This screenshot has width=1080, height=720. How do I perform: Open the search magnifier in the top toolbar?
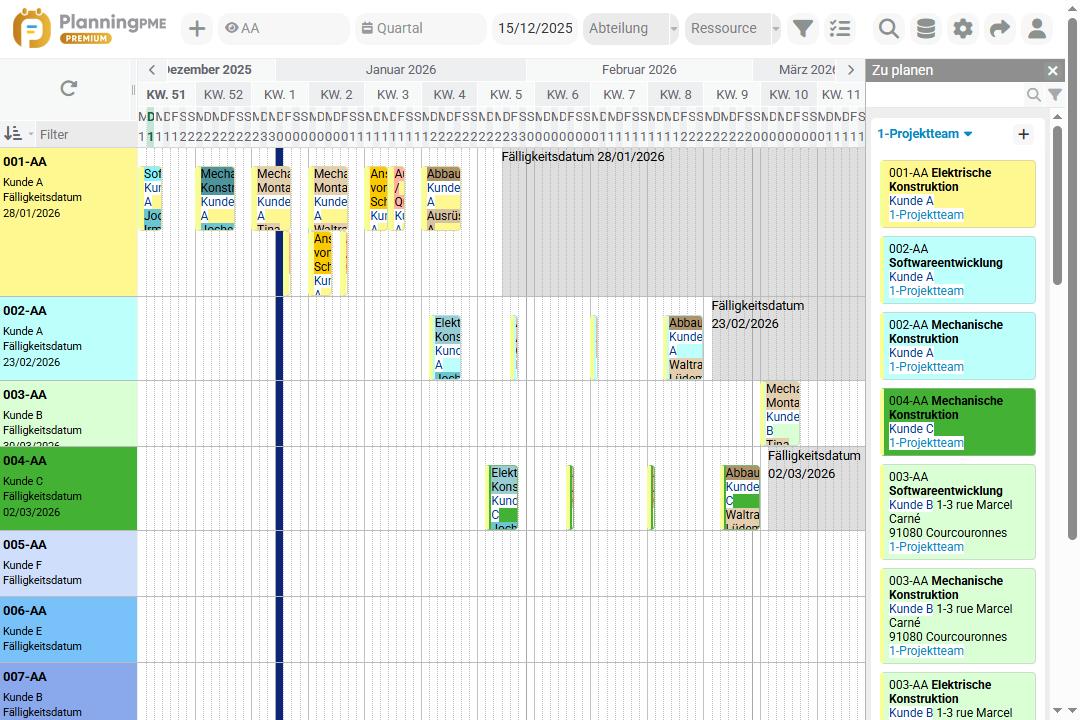[888, 28]
